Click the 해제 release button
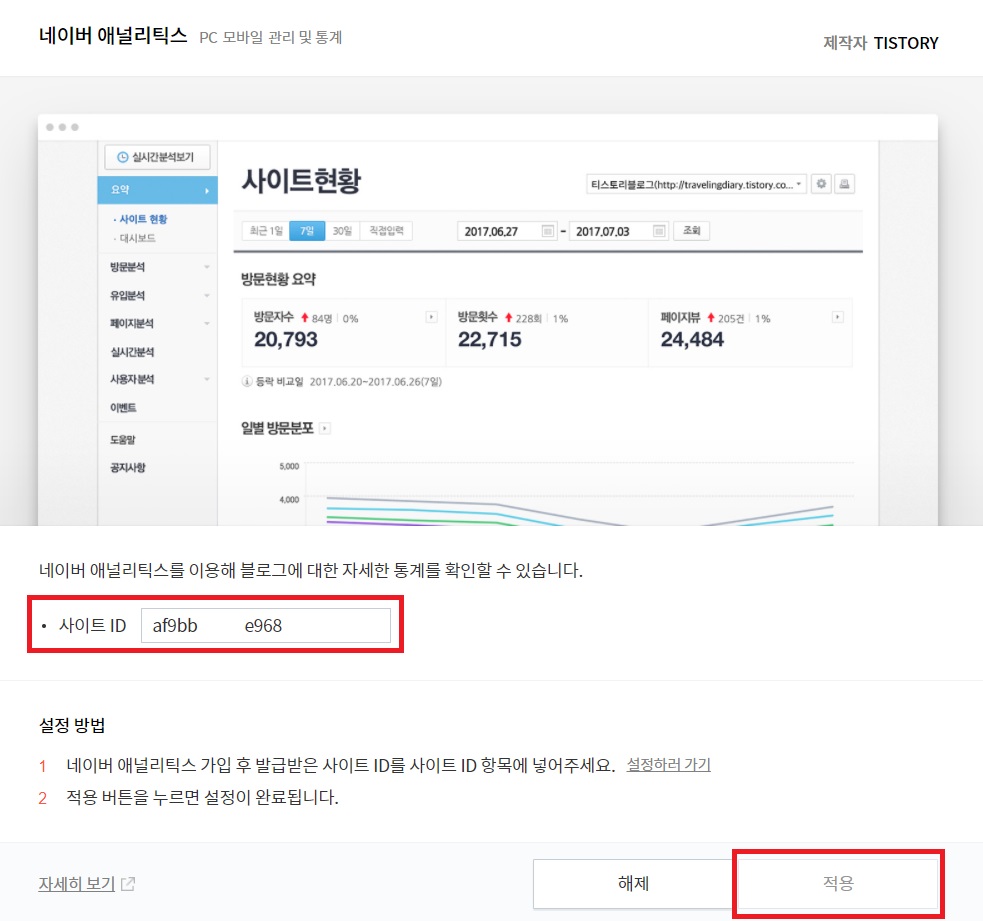The image size is (983, 921). [633, 883]
